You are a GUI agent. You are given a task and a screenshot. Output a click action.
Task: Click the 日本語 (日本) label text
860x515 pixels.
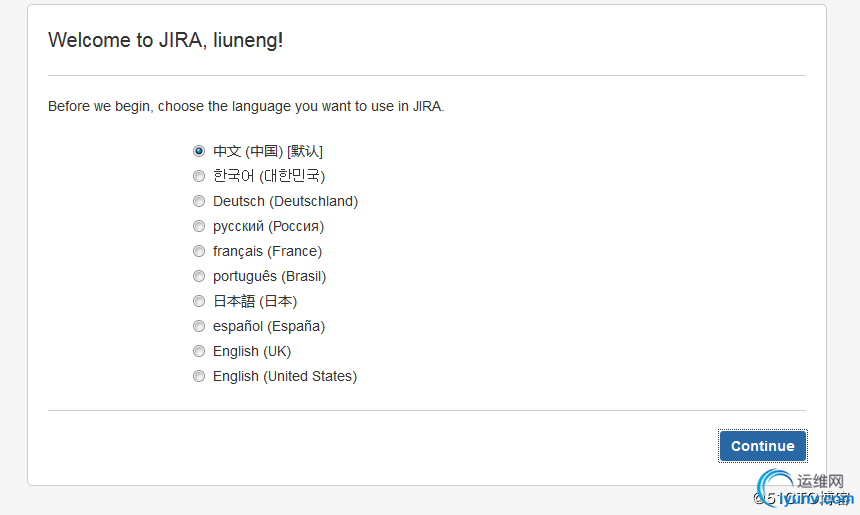click(255, 301)
